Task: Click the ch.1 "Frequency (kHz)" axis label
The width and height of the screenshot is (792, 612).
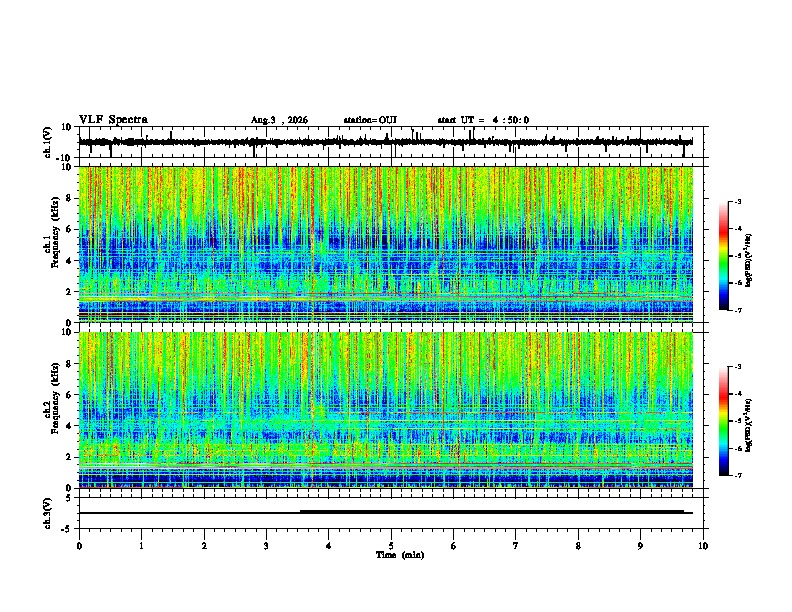Action: tap(55, 232)
